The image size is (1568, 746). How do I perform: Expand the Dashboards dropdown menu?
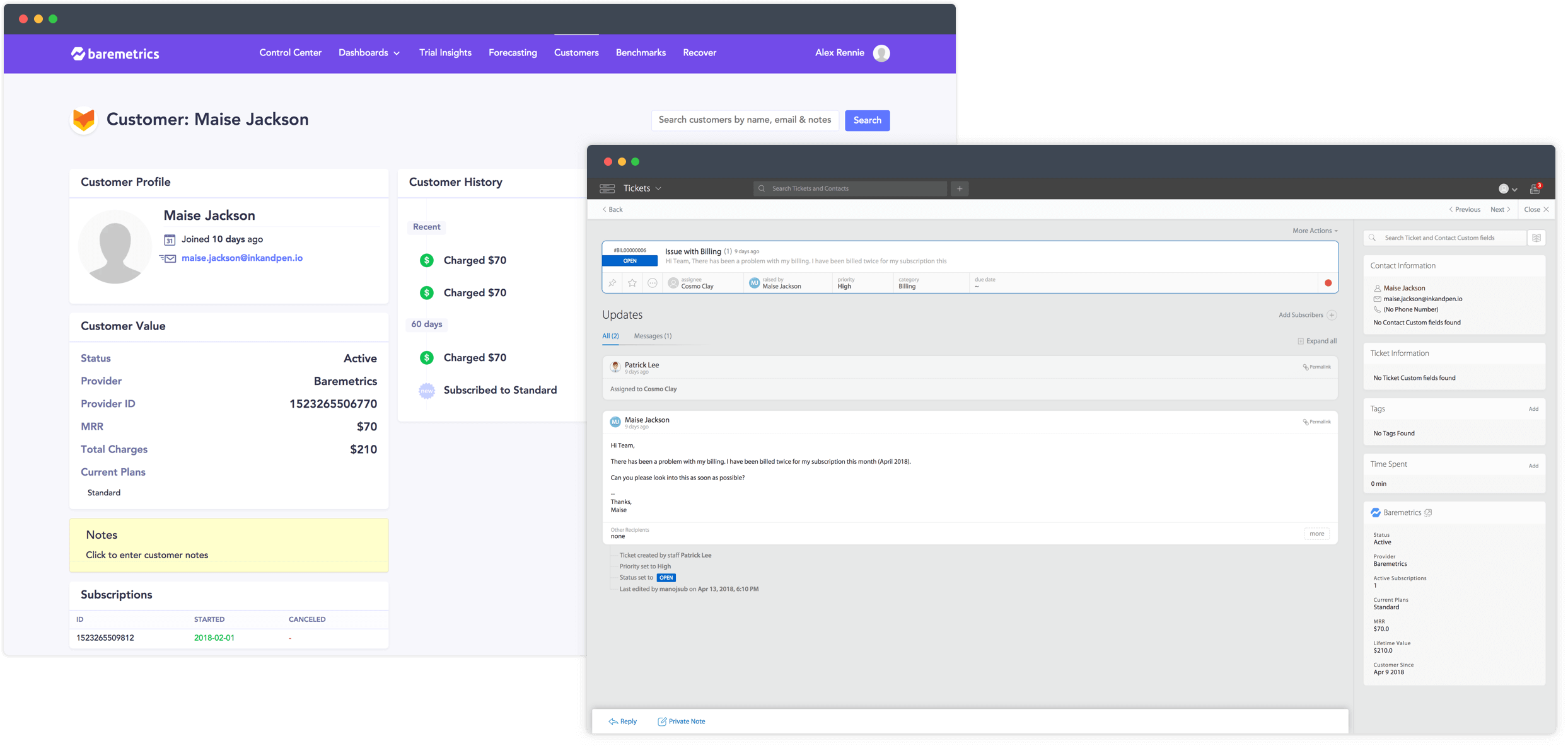(x=369, y=53)
